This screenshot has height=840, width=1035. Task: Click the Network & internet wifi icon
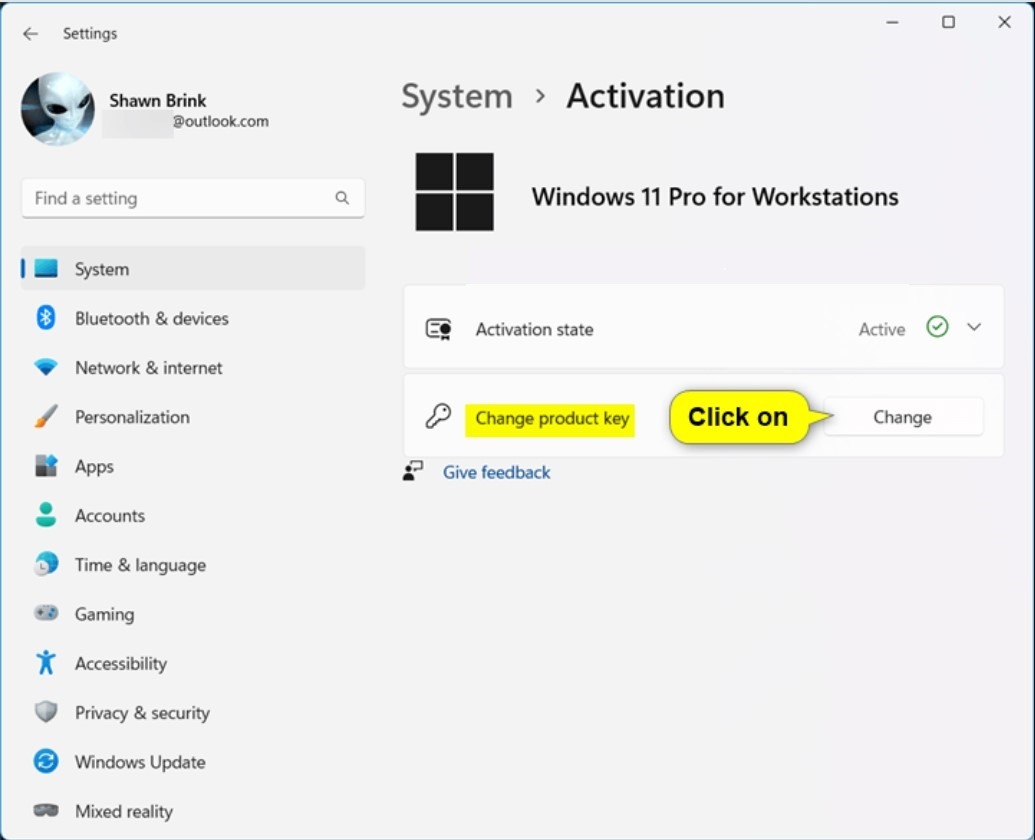pos(46,368)
